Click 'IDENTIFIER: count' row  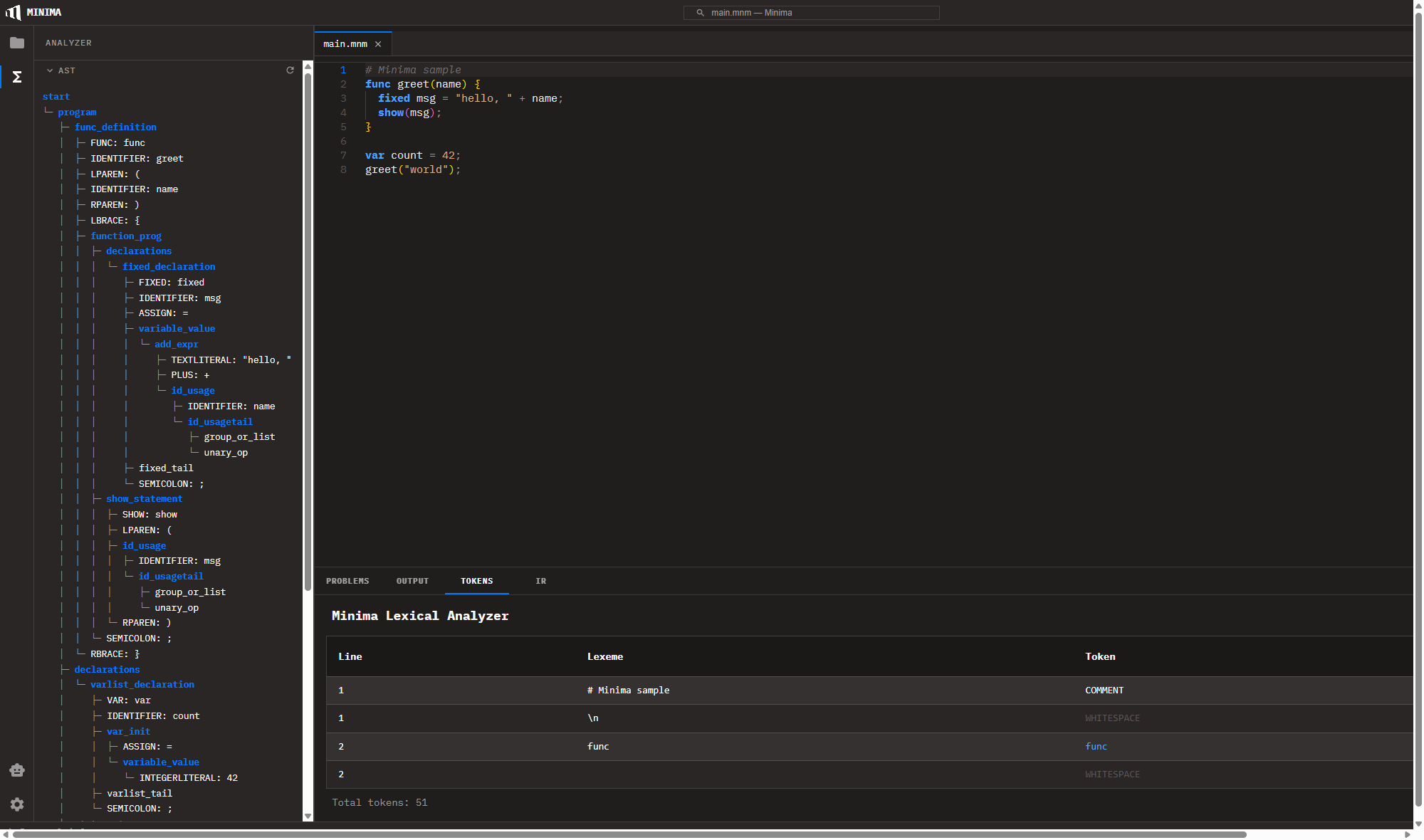(x=153, y=716)
